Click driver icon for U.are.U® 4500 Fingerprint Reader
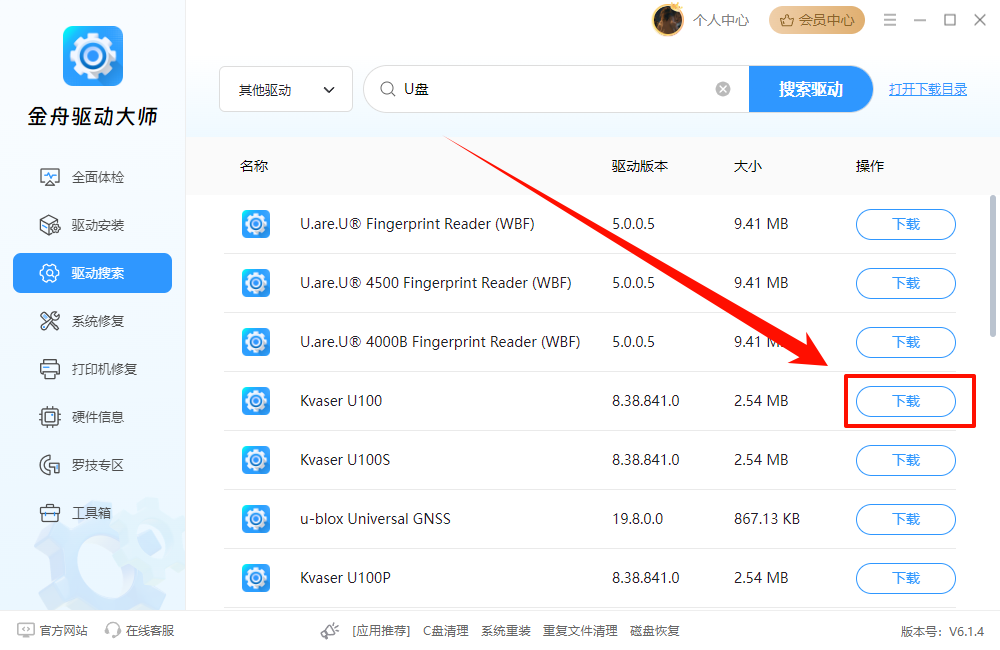This screenshot has width=1000, height=650. click(x=256, y=283)
